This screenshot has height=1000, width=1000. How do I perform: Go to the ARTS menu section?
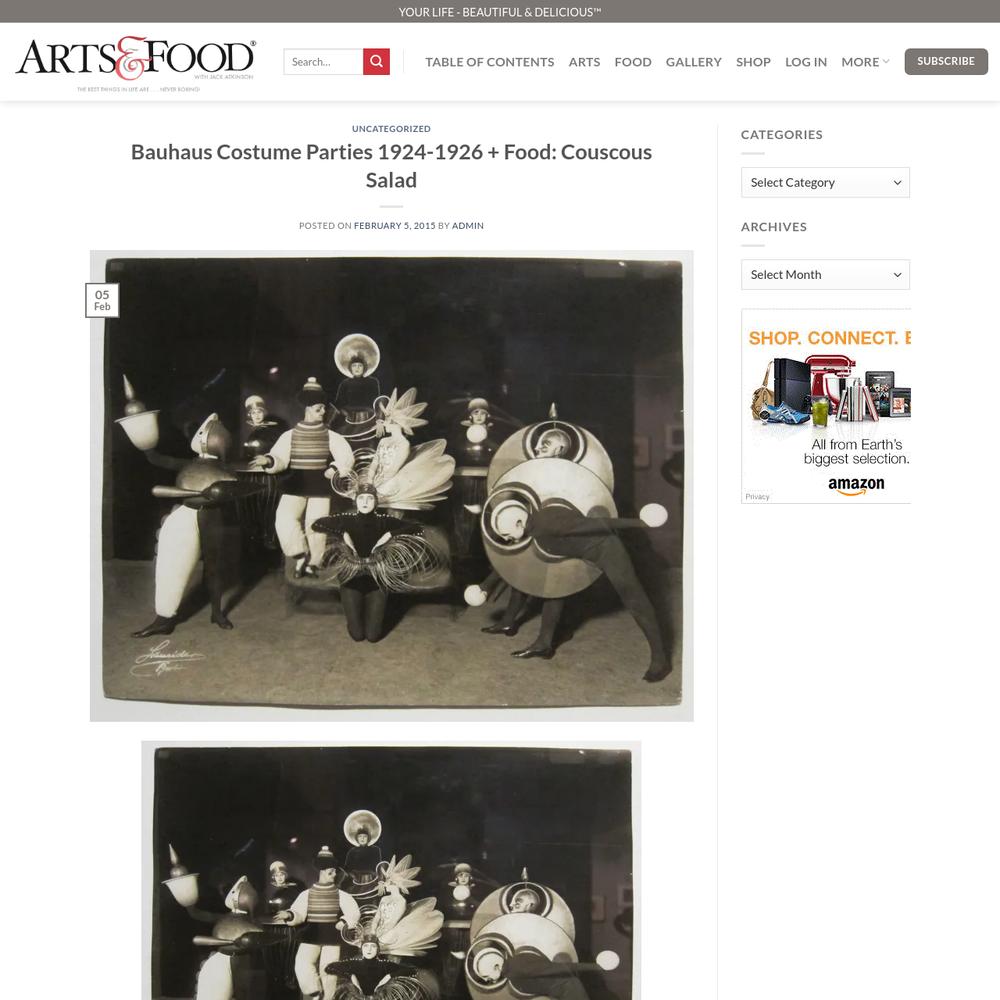[584, 62]
